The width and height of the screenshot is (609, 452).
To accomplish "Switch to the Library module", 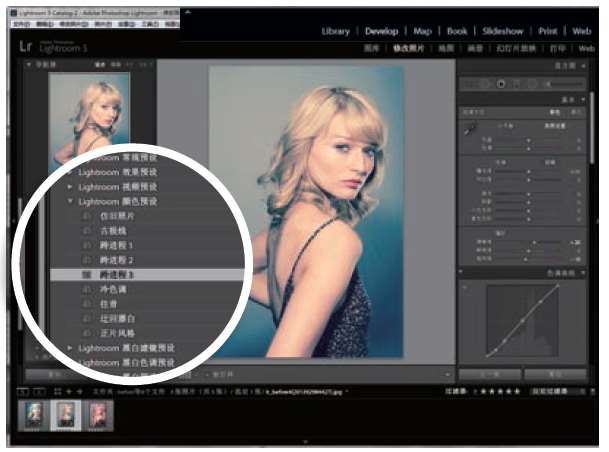I will tap(335, 31).
